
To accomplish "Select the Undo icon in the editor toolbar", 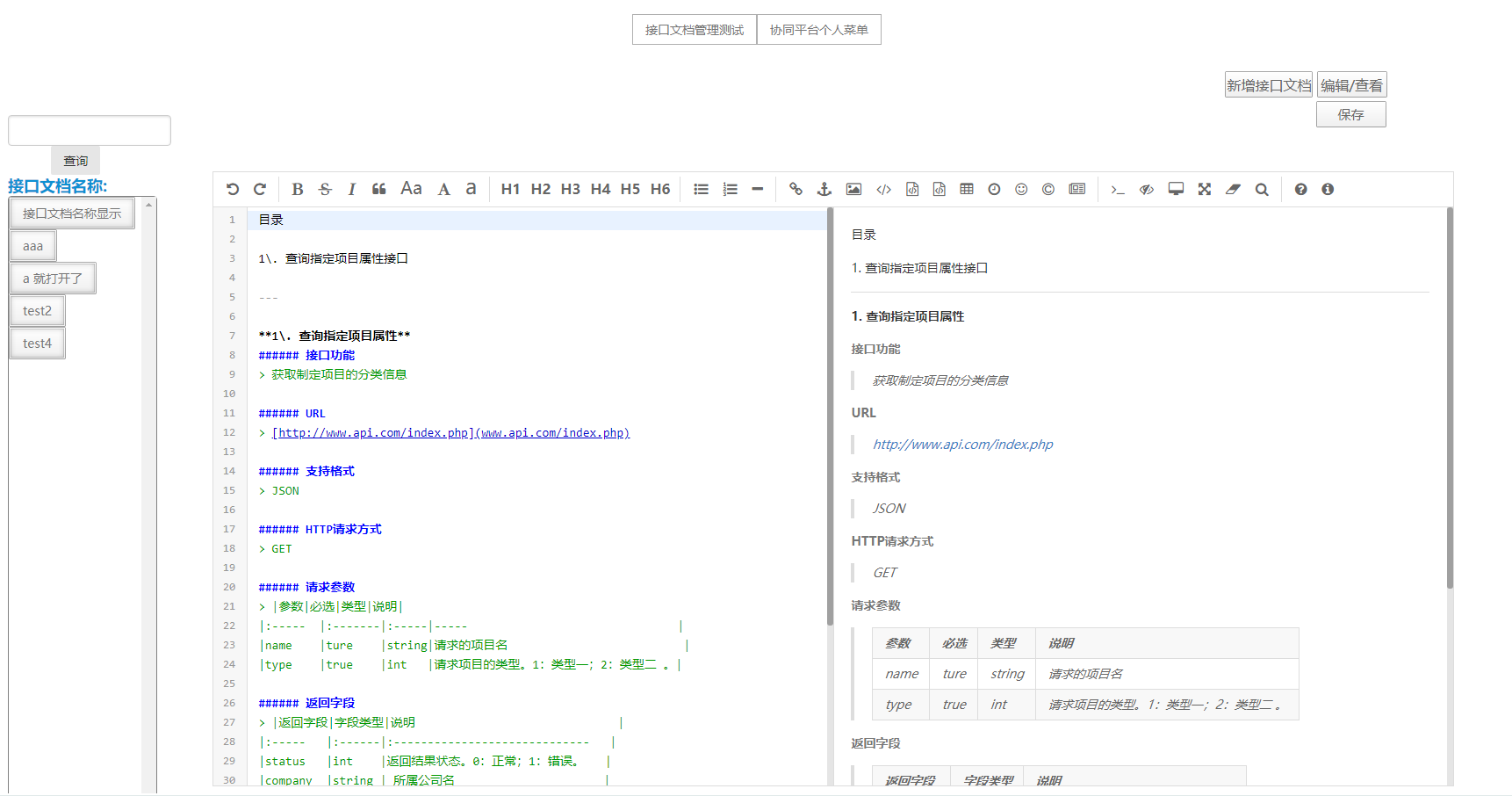I will 232,189.
